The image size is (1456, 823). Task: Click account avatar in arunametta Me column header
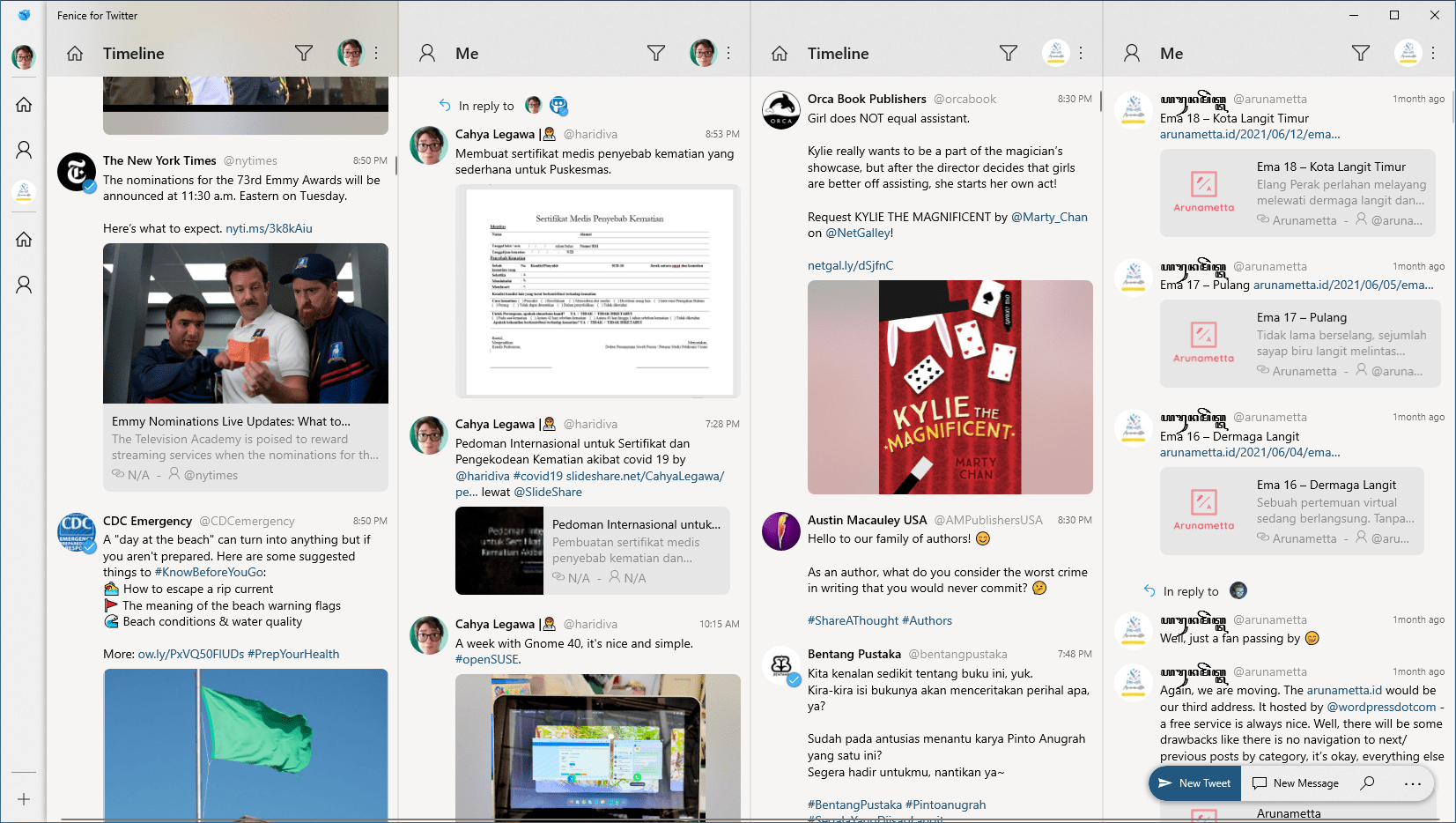point(1408,53)
